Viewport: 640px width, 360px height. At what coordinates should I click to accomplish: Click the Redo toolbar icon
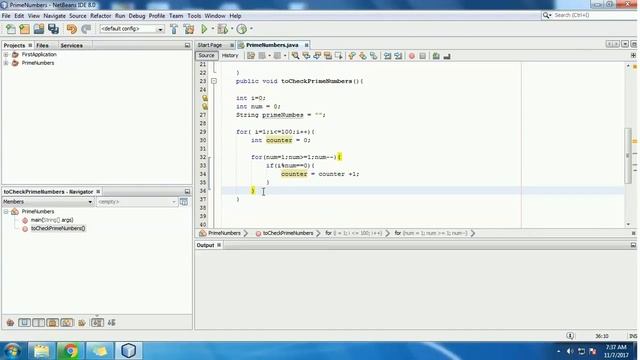pyautogui.click(x=86, y=29)
